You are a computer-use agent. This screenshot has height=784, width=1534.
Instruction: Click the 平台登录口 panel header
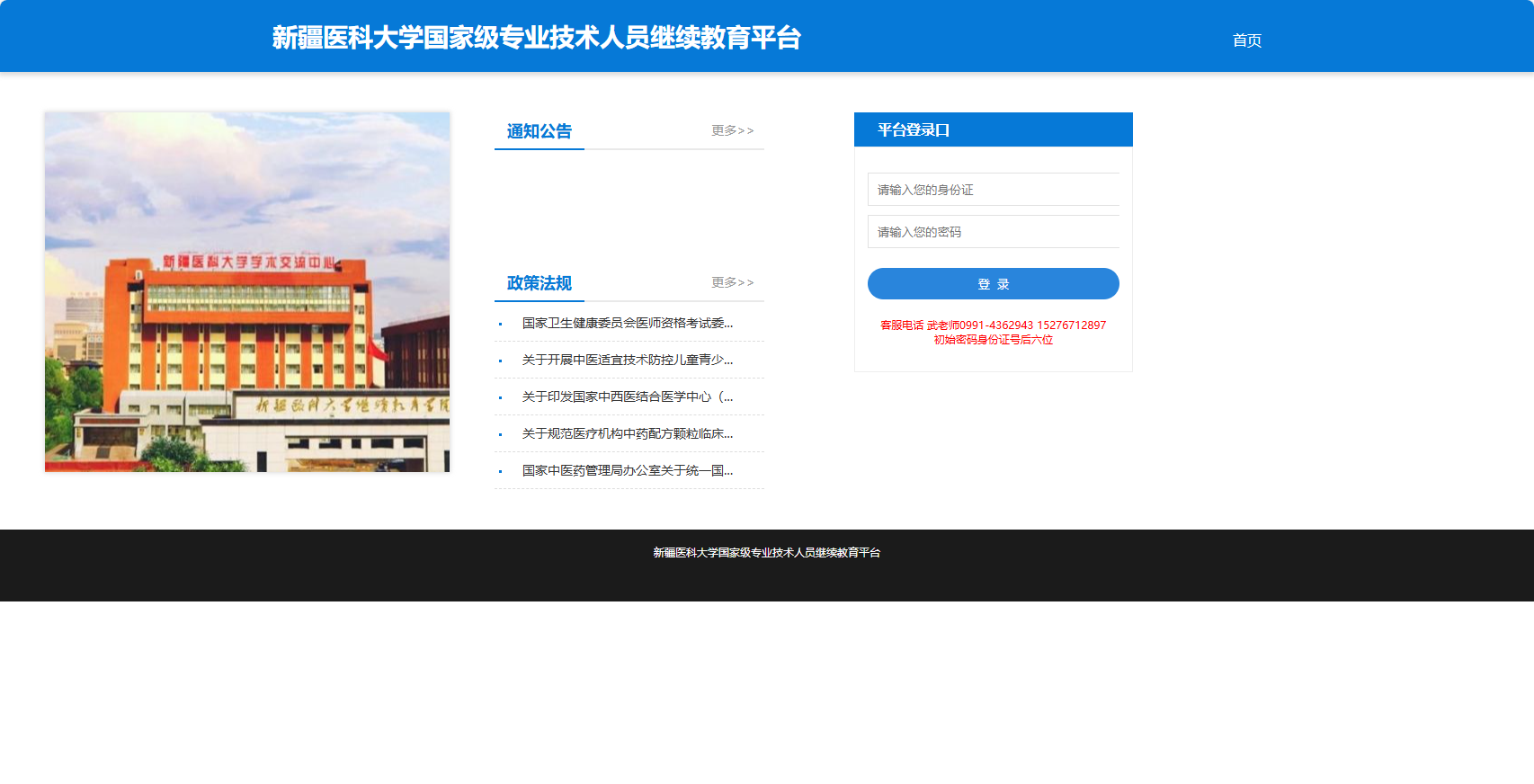994,129
